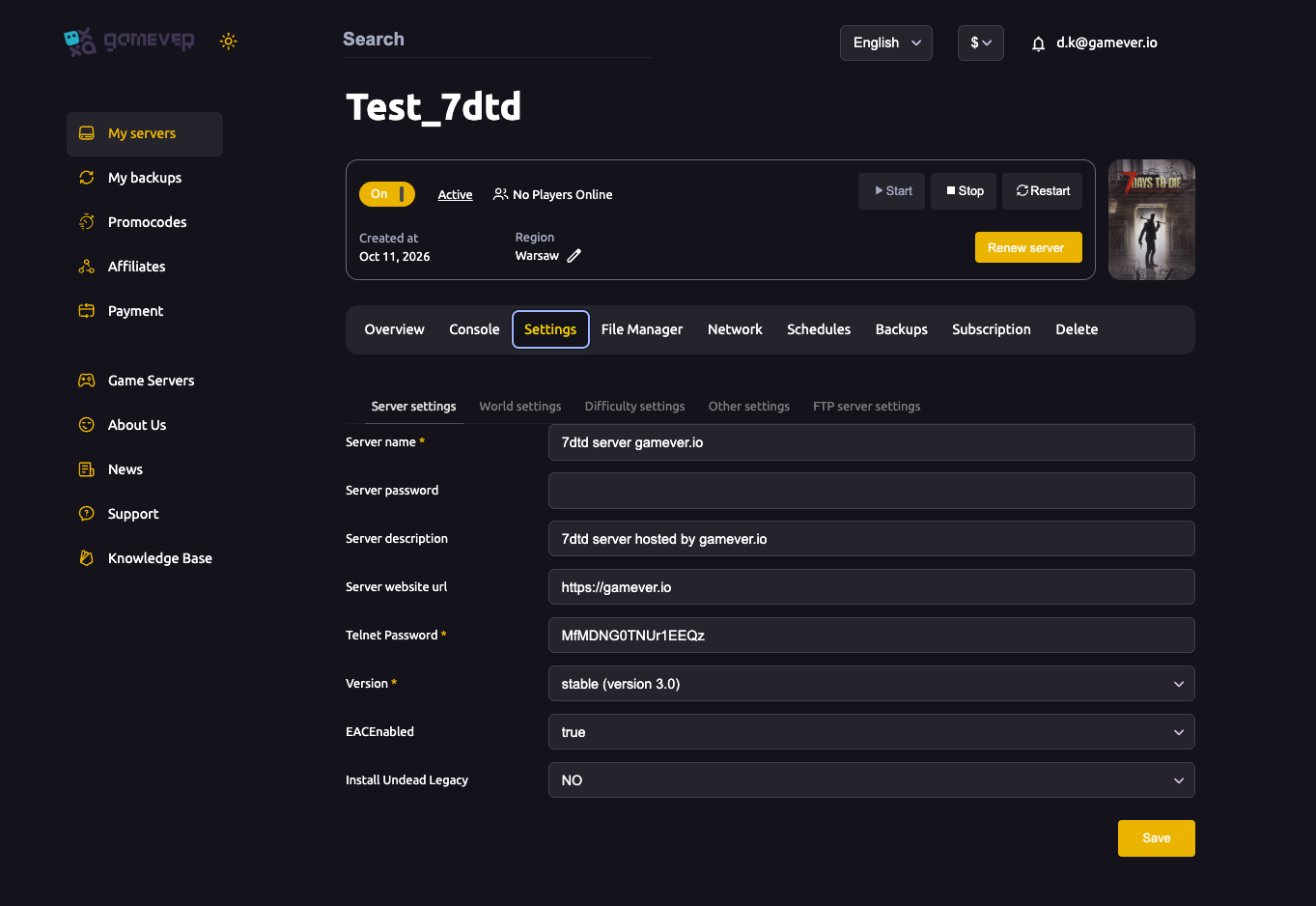
Task: Switch to the Network tab
Action: pos(735,329)
